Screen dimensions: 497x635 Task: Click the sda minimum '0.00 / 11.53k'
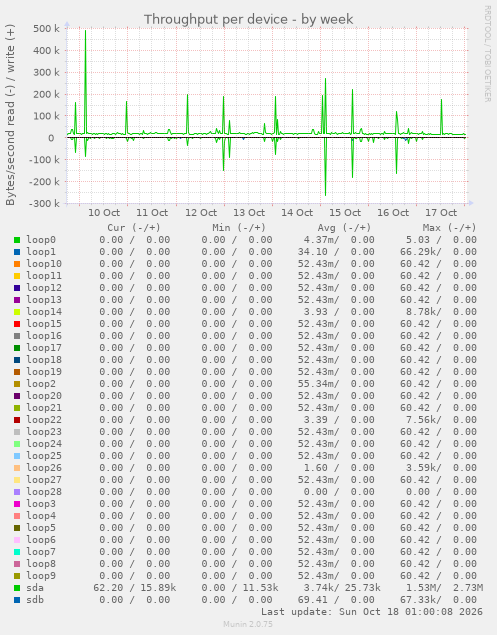[x=240, y=588]
